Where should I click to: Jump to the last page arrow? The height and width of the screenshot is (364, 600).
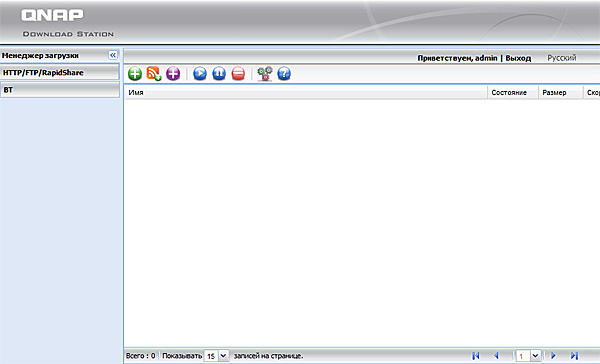(574, 356)
